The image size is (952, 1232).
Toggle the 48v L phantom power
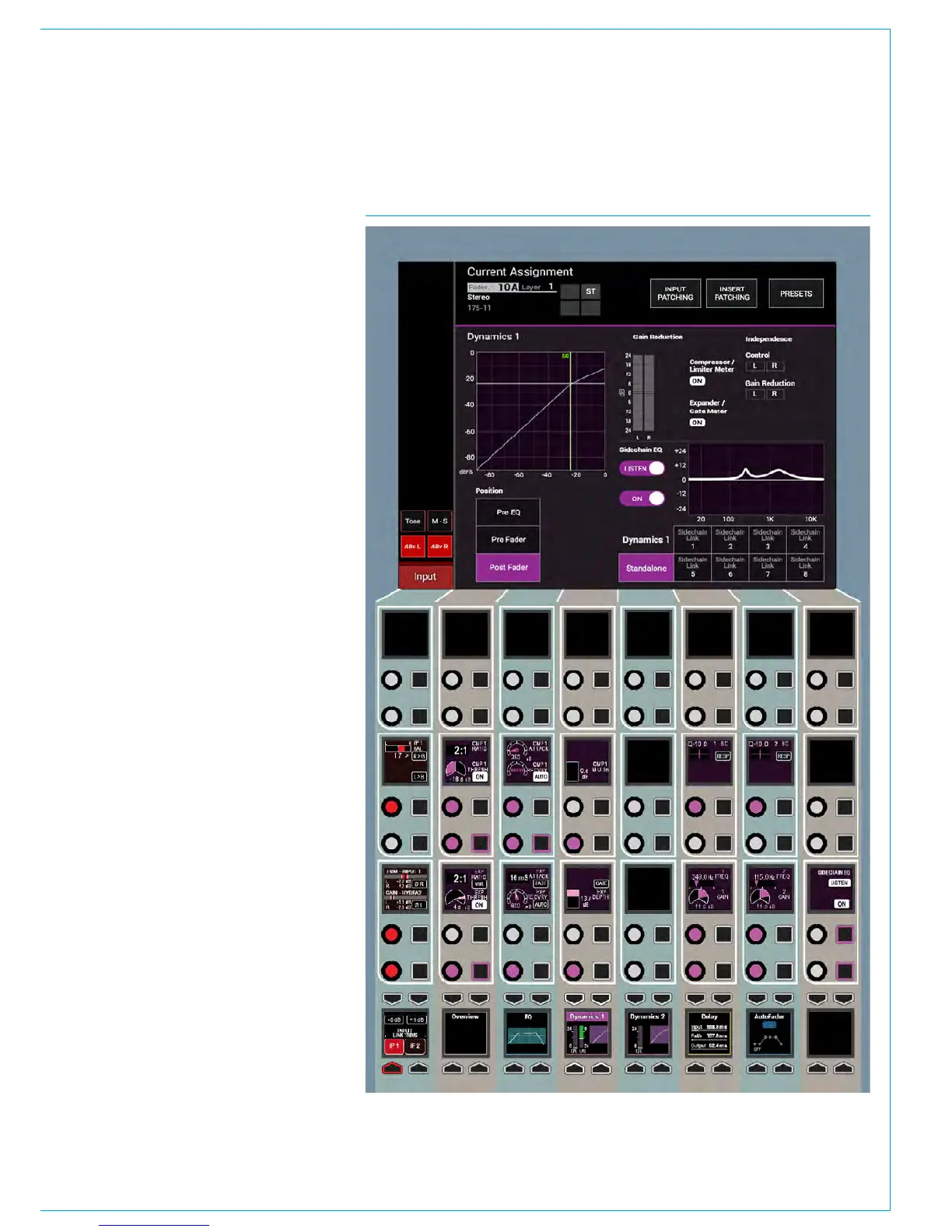tap(413, 546)
